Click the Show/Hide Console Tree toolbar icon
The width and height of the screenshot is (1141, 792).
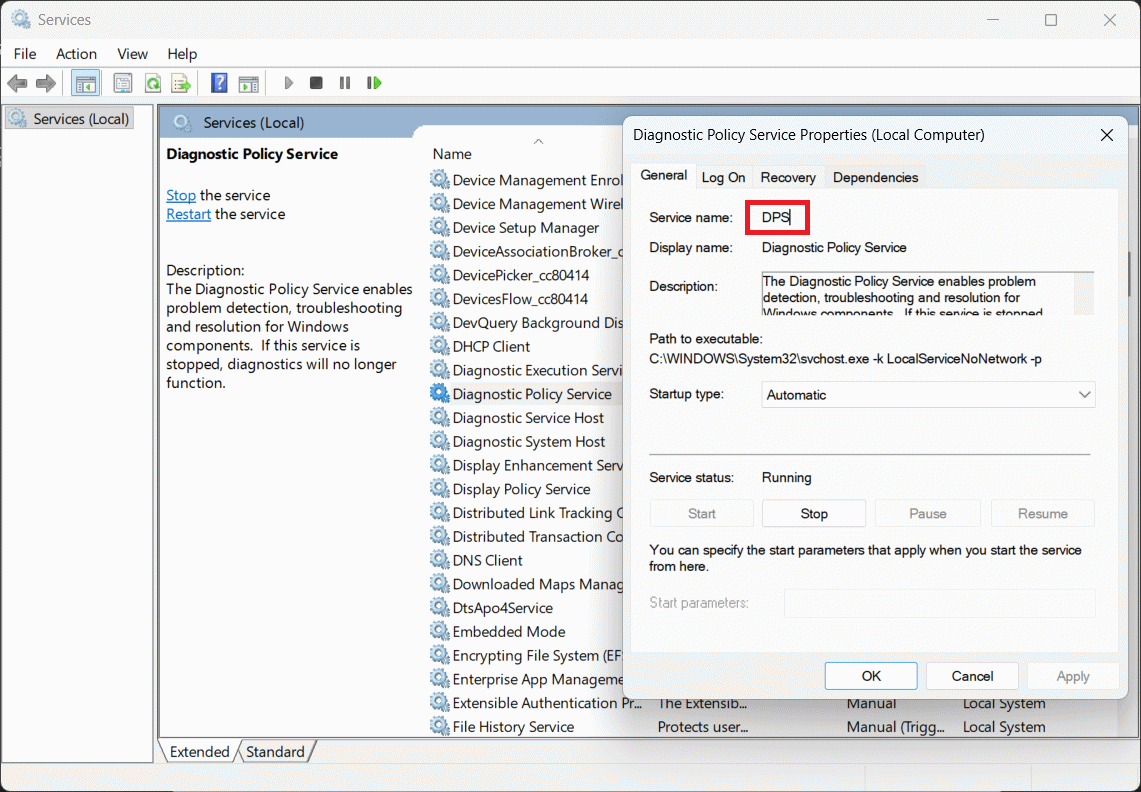click(85, 83)
